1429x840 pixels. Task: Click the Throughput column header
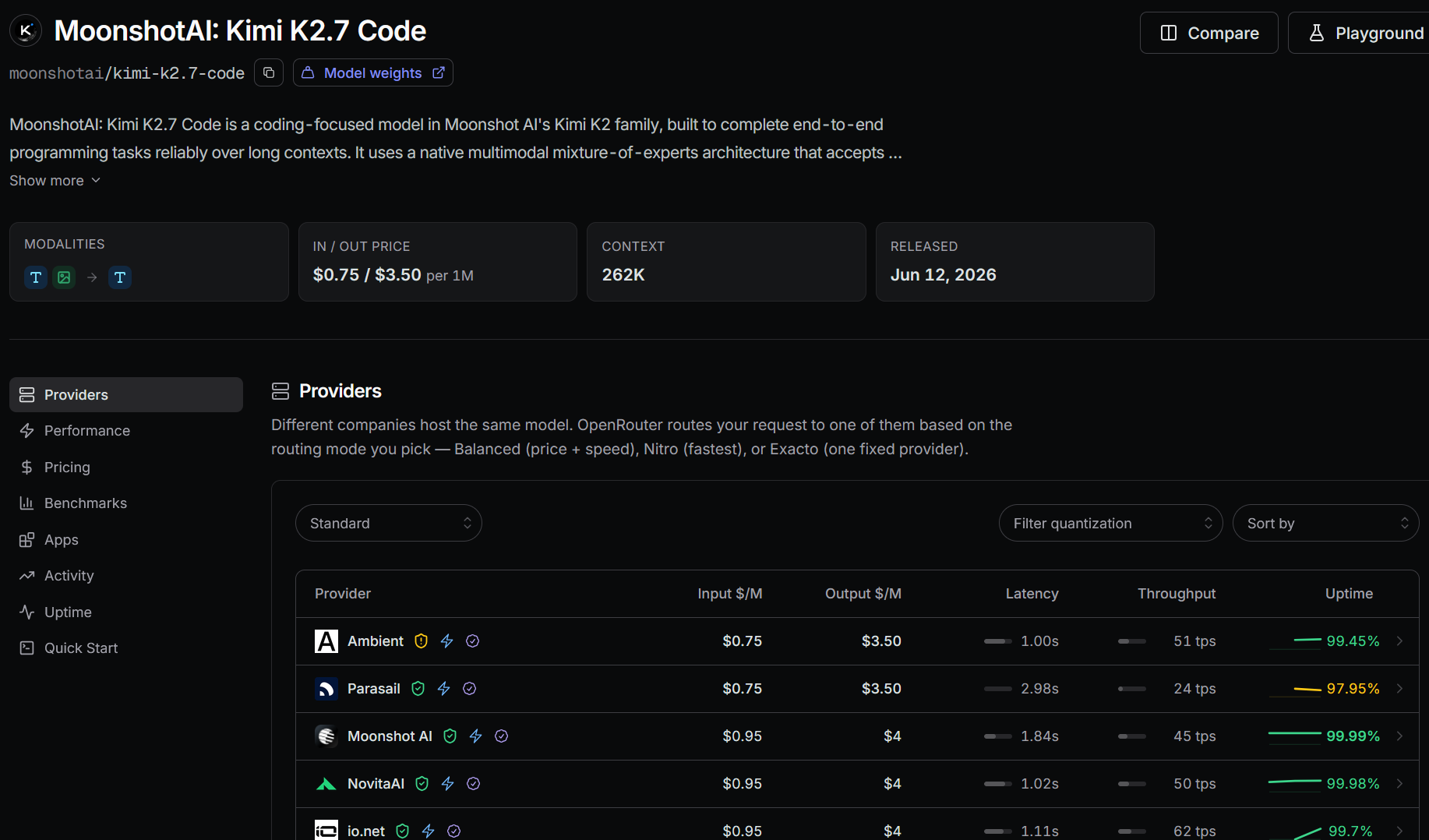coord(1177,594)
